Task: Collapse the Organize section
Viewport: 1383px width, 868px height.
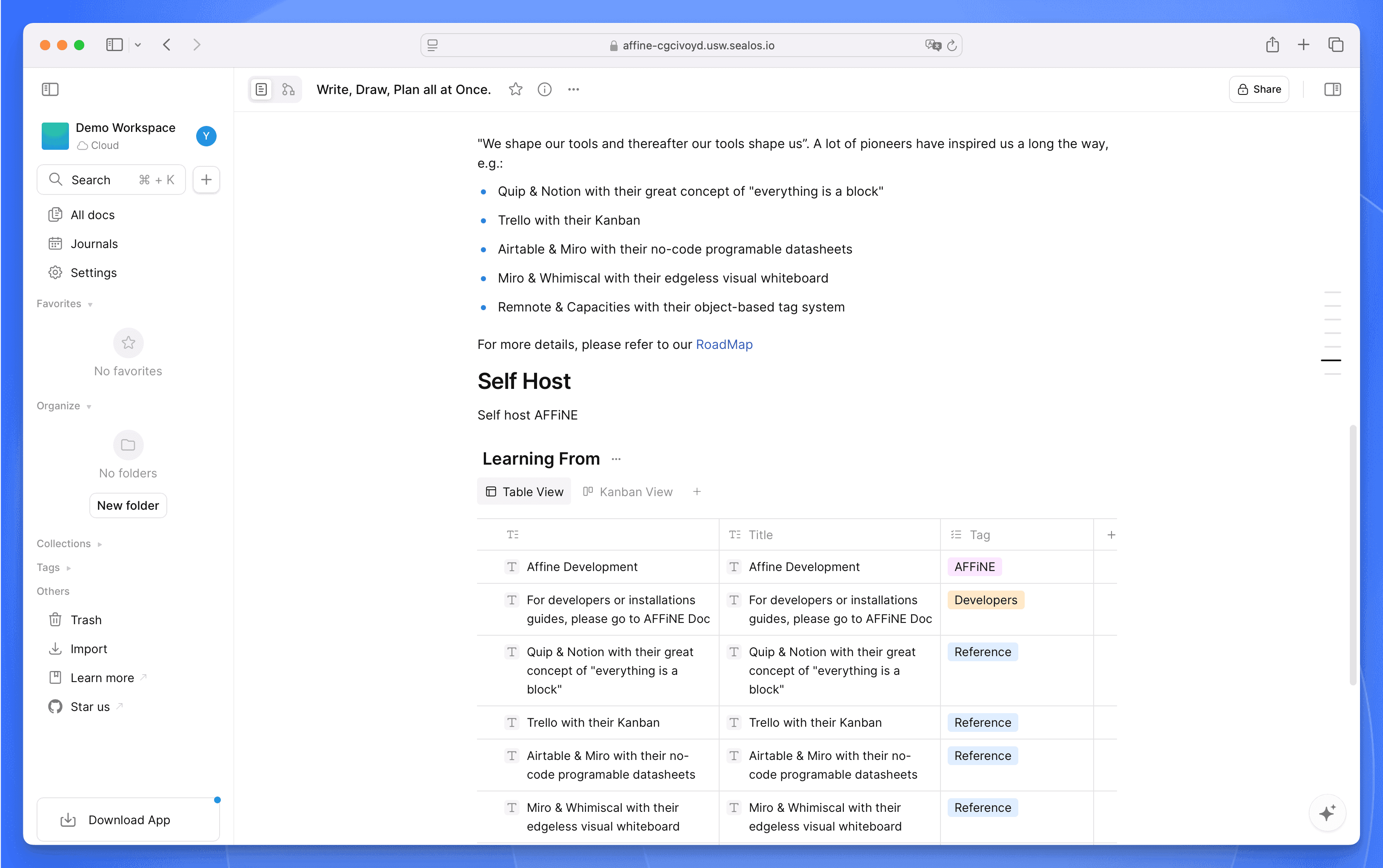Action: point(89,406)
